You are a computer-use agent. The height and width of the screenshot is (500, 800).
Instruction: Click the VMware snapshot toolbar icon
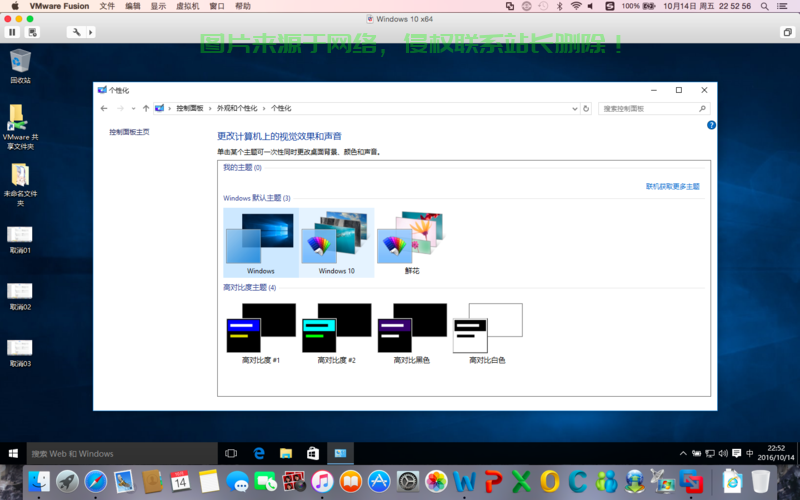[x=32, y=32]
